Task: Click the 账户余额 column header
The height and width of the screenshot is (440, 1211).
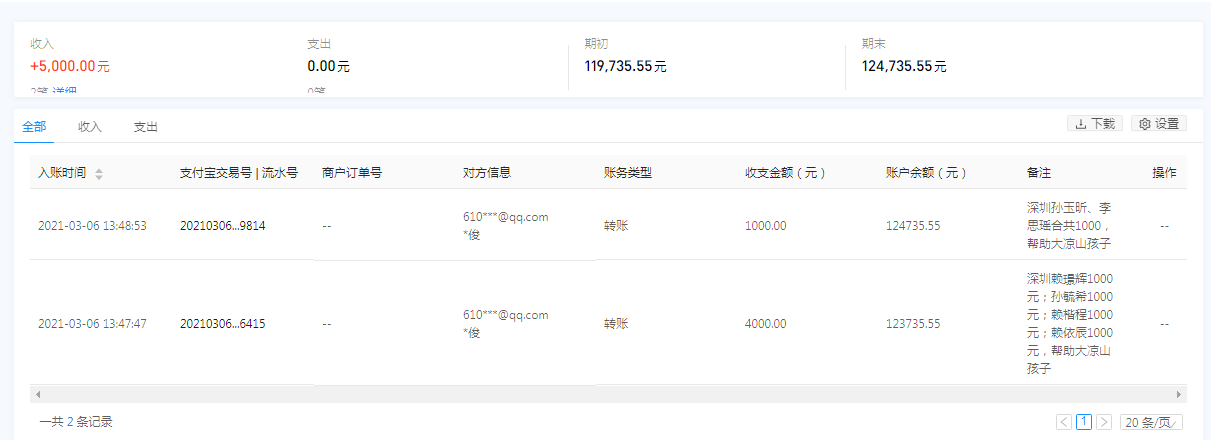Action: pyautogui.click(x=926, y=172)
